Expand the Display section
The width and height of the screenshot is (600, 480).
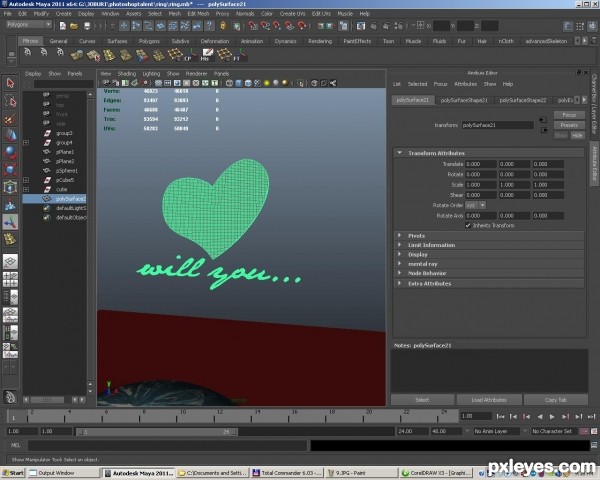pyautogui.click(x=399, y=254)
